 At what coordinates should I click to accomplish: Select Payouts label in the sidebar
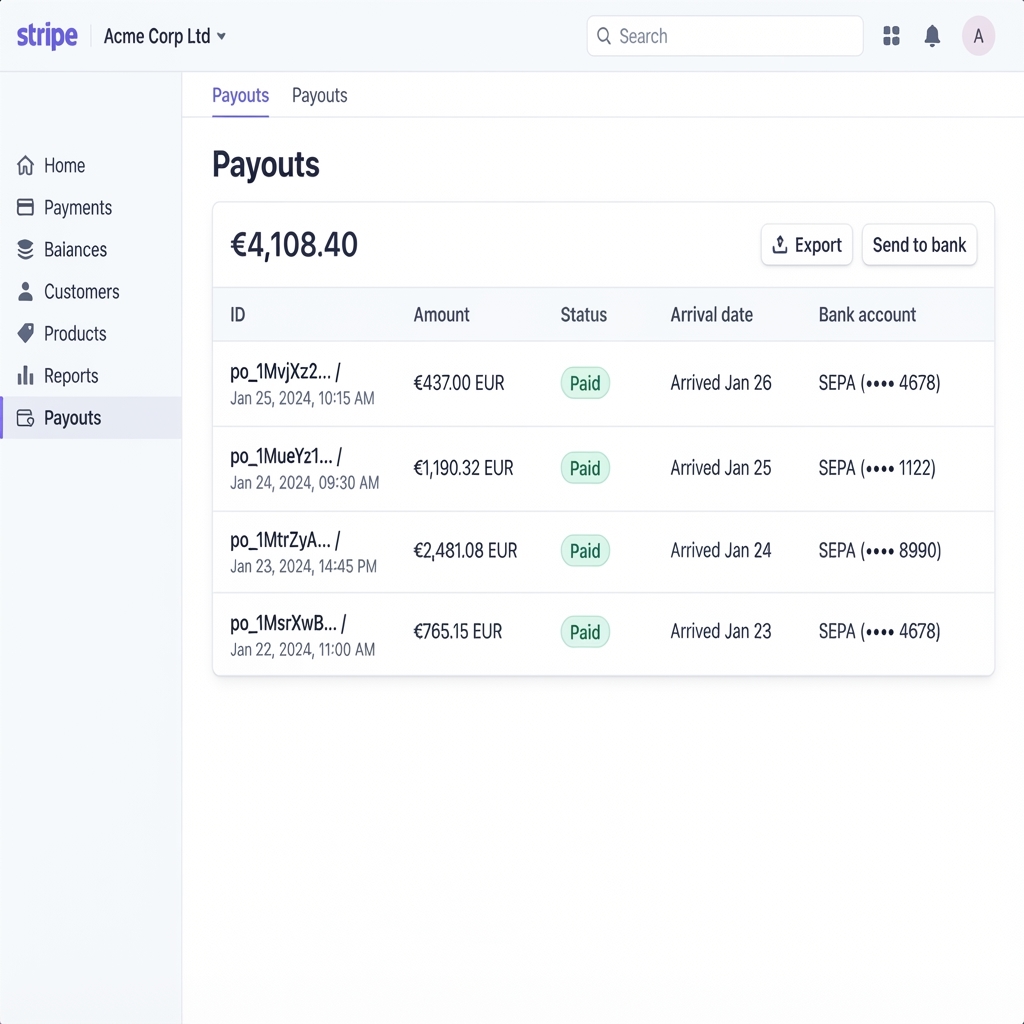72,418
